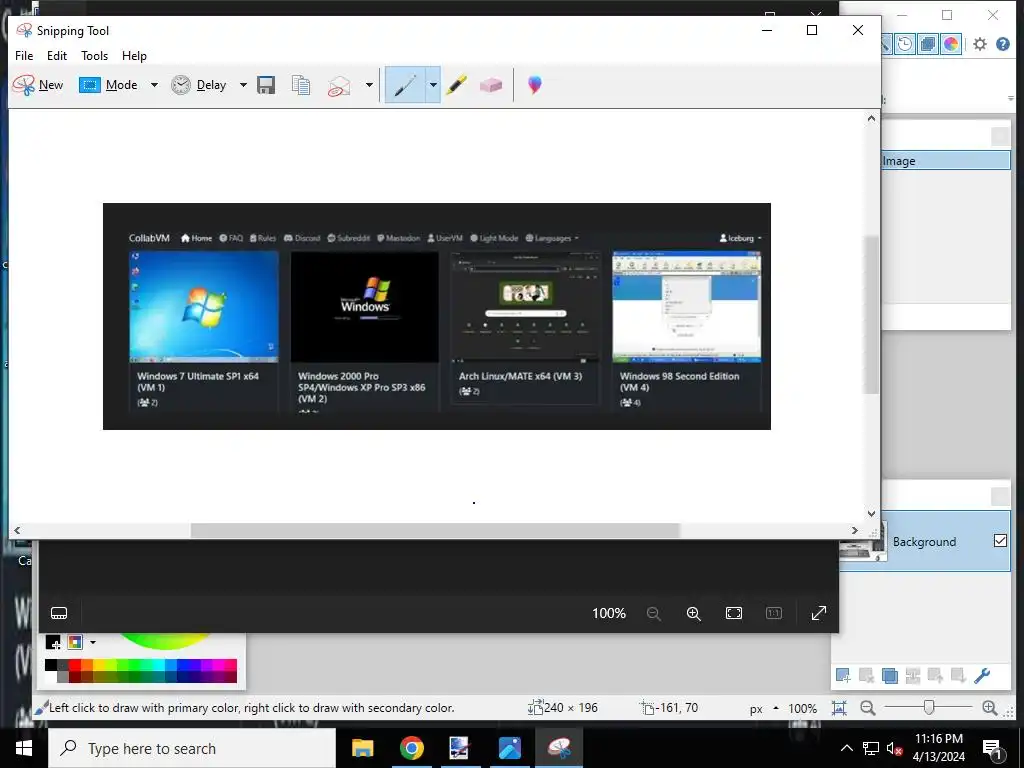Open the Tools menu in Snipping Tool
Screen dimensions: 1024x768
coord(95,56)
